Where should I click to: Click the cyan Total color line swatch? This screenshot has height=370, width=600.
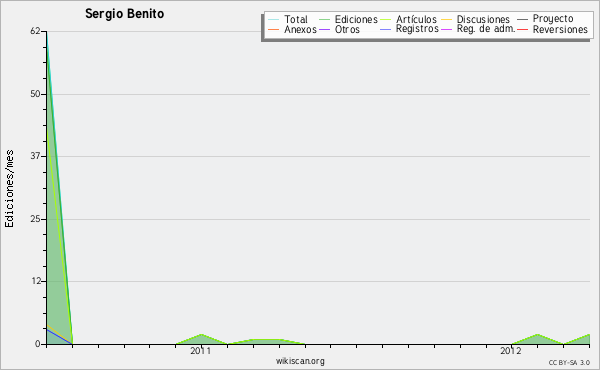point(274,20)
